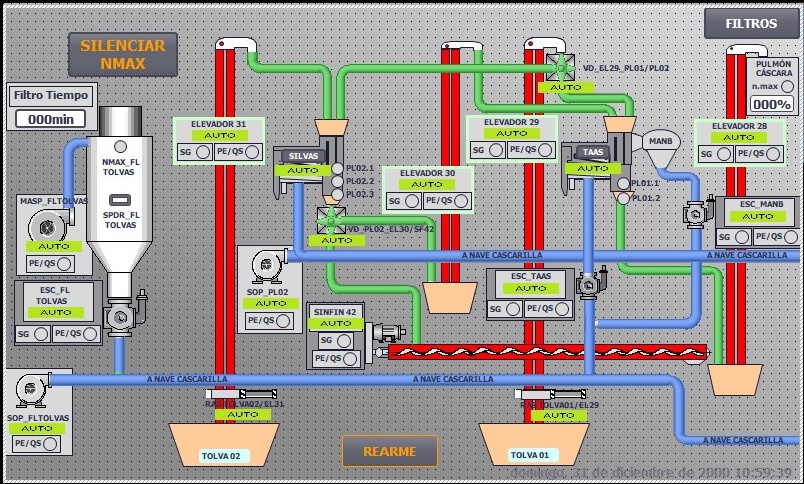Click Elevador 29 PE/QS indicator
The height and width of the screenshot is (484, 804).
(545, 150)
